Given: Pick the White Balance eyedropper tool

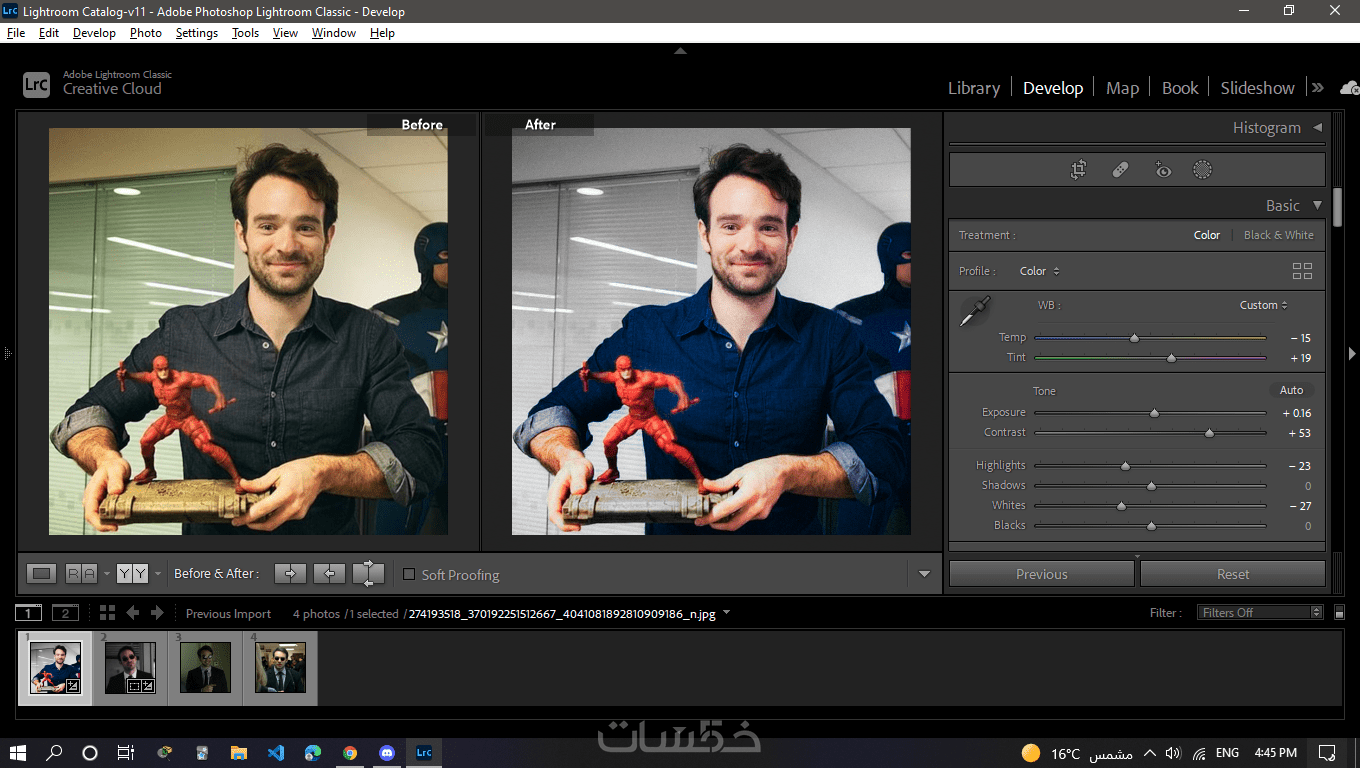Looking at the screenshot, I should coord(974,311).
